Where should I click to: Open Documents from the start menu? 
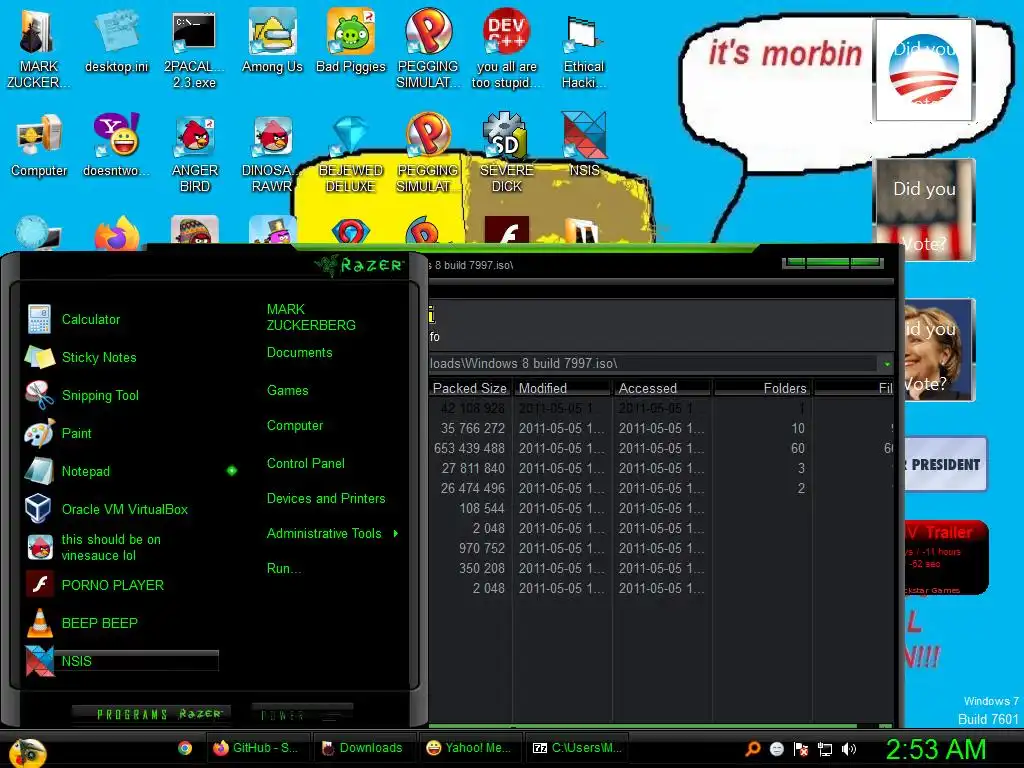pyautogui.click(x=299, y=353)
